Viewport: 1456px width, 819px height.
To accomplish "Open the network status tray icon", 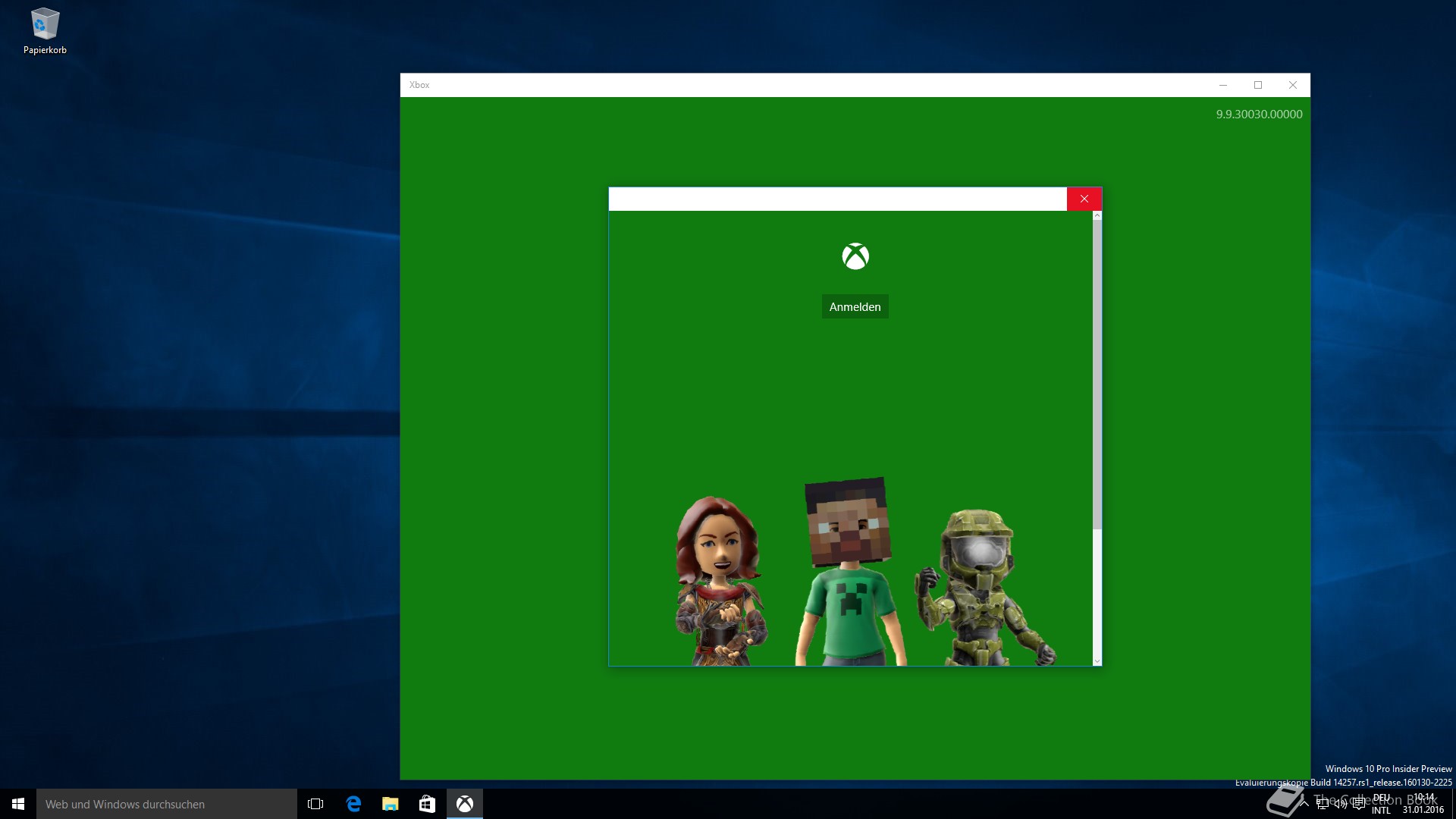I will coord(1323,804).
